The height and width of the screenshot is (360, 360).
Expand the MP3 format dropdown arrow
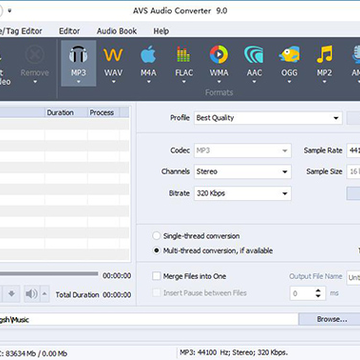tap(78, 81)
